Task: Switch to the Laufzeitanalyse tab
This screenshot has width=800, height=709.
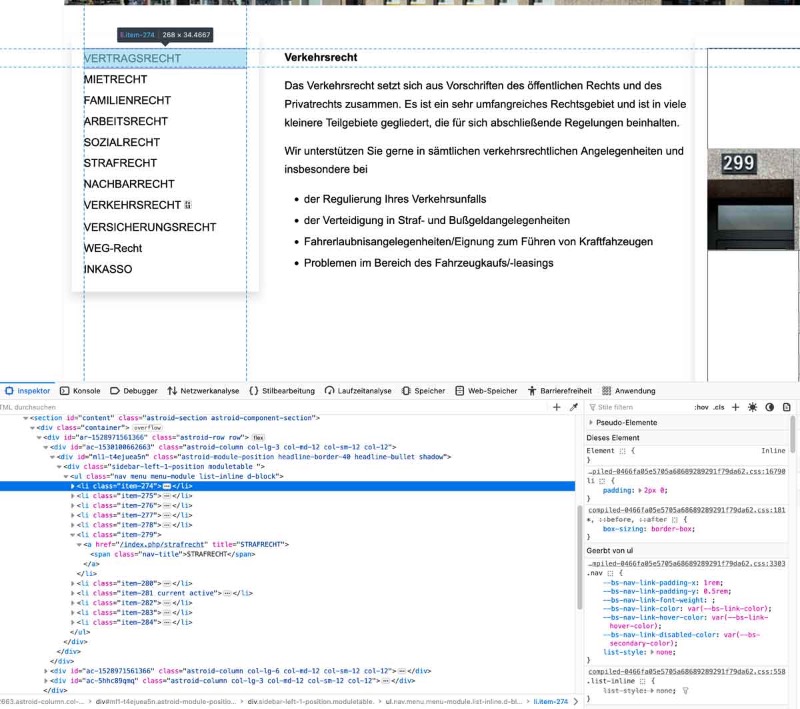Action: click(x=358, y=391)
